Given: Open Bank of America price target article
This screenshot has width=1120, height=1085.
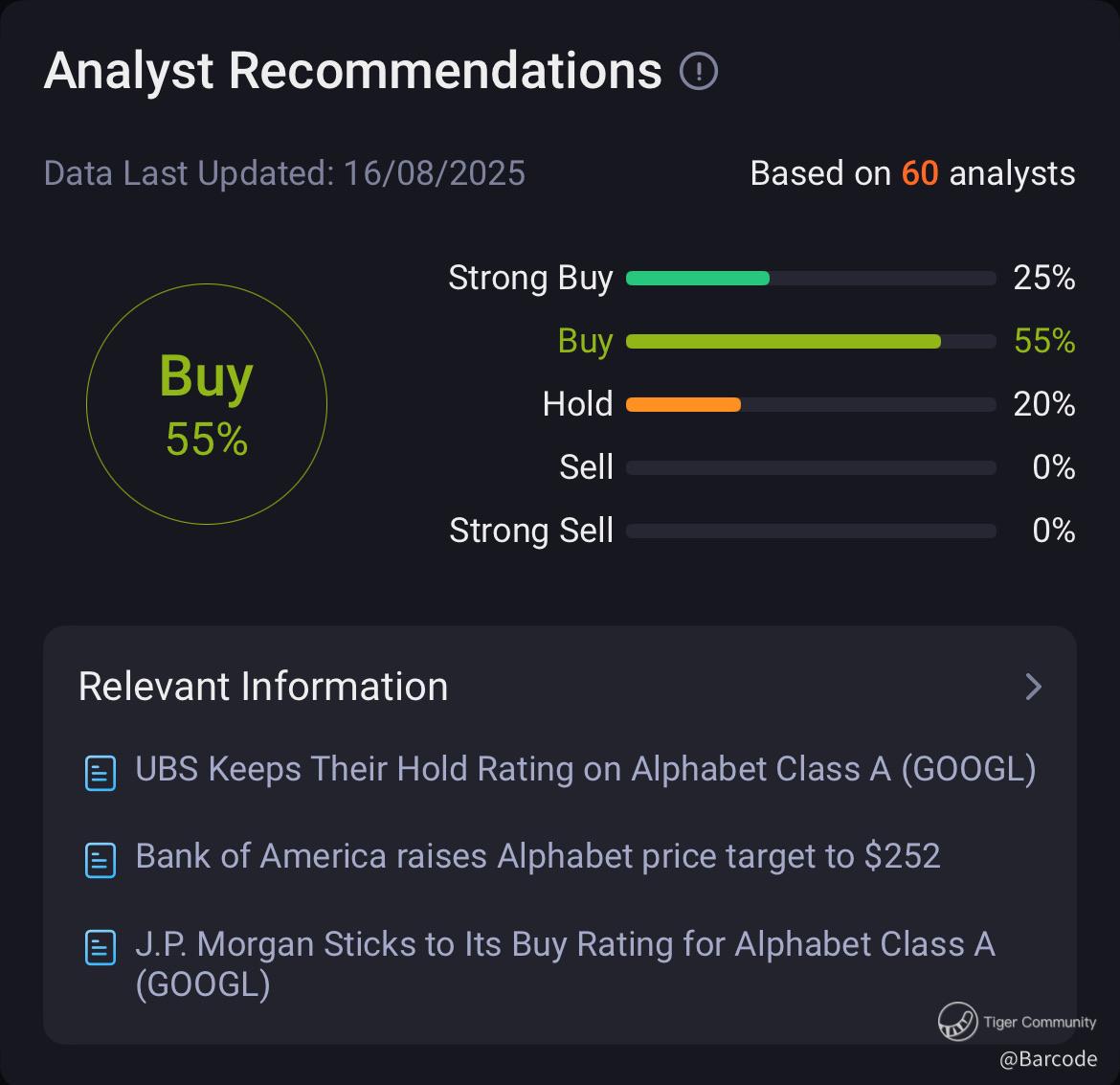Looking at the screenshot, I should (537, 856).
